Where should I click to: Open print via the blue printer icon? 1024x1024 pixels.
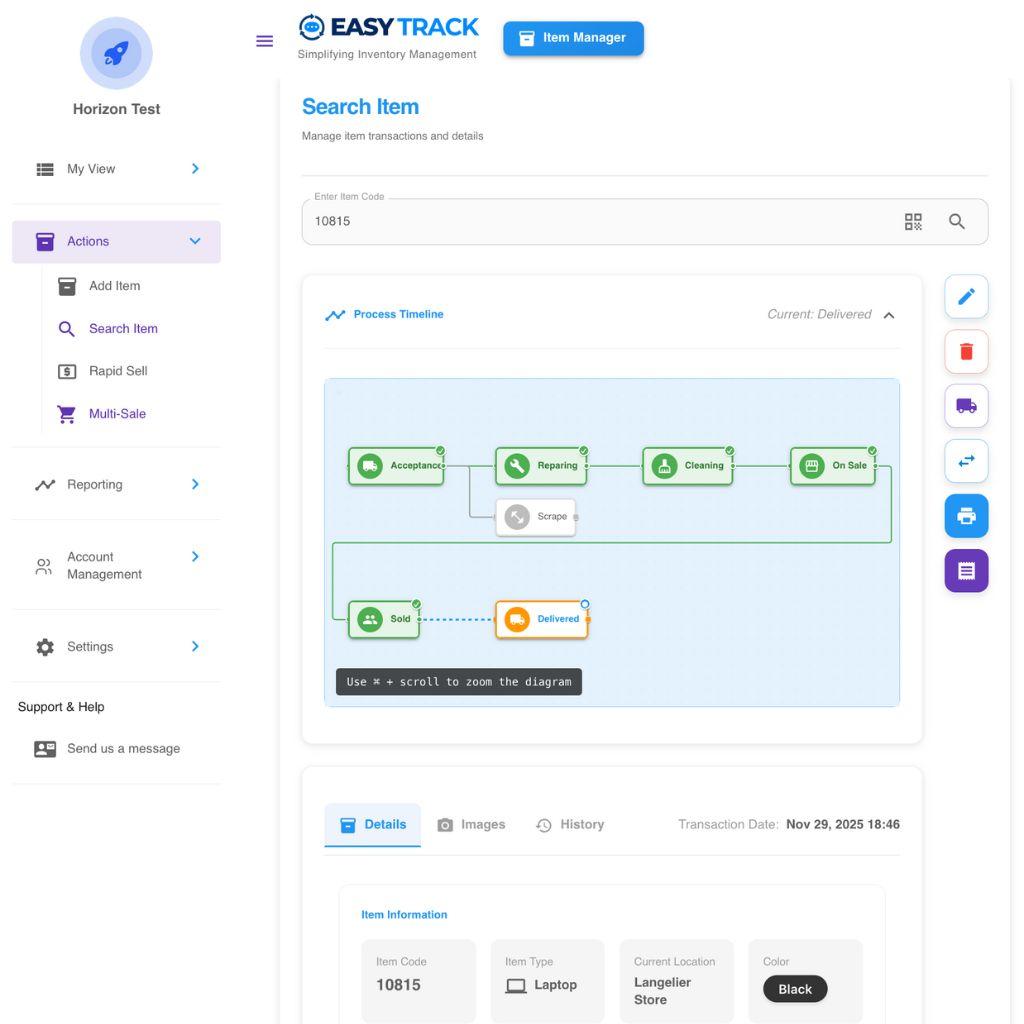click(965, 516)
